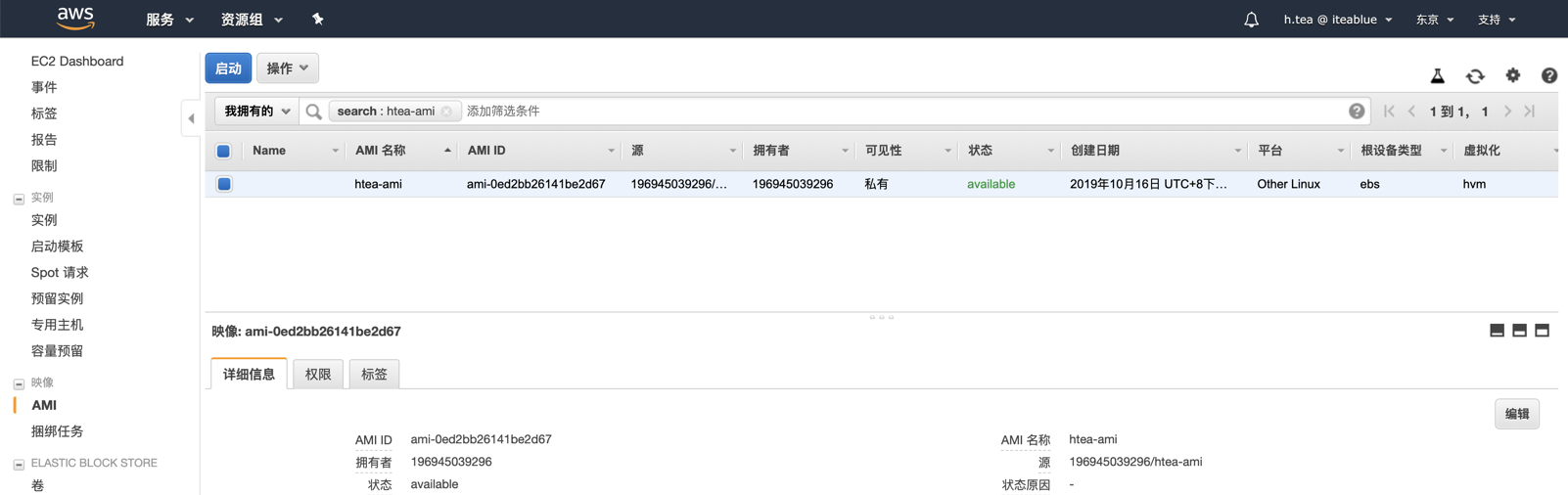This screenshot has width=1568, height=495.
Task: Click the 编辑 edit button
Action: pyautogui.click(x=1516, y=414)
